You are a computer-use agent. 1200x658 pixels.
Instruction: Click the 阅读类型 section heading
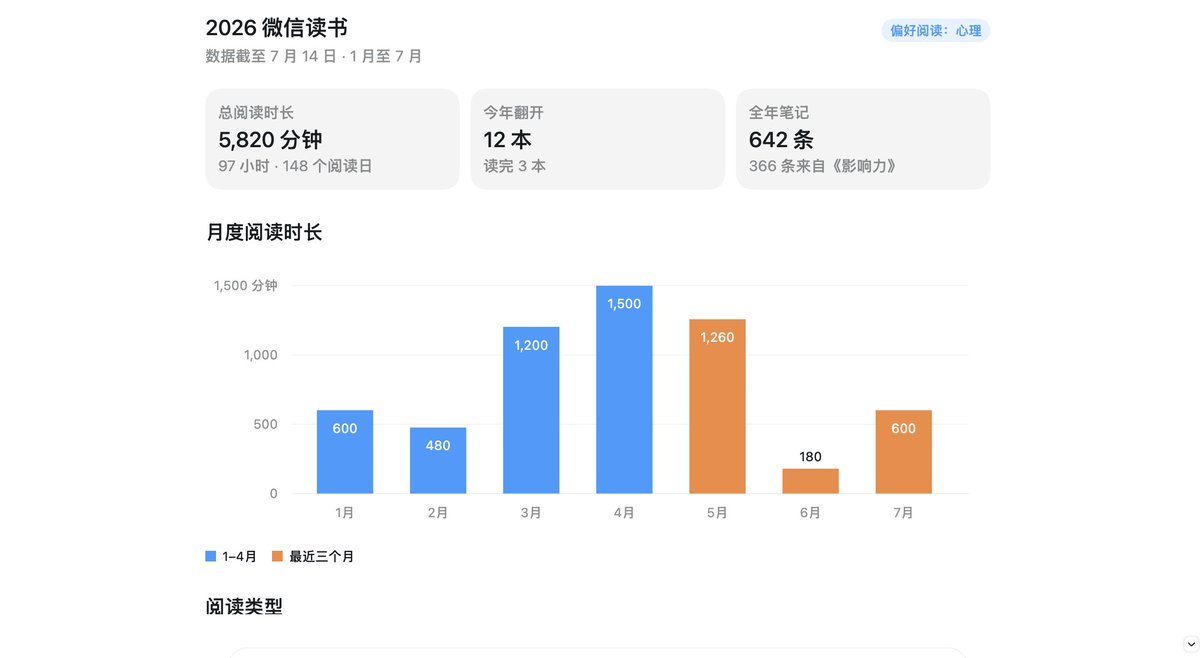244,606
